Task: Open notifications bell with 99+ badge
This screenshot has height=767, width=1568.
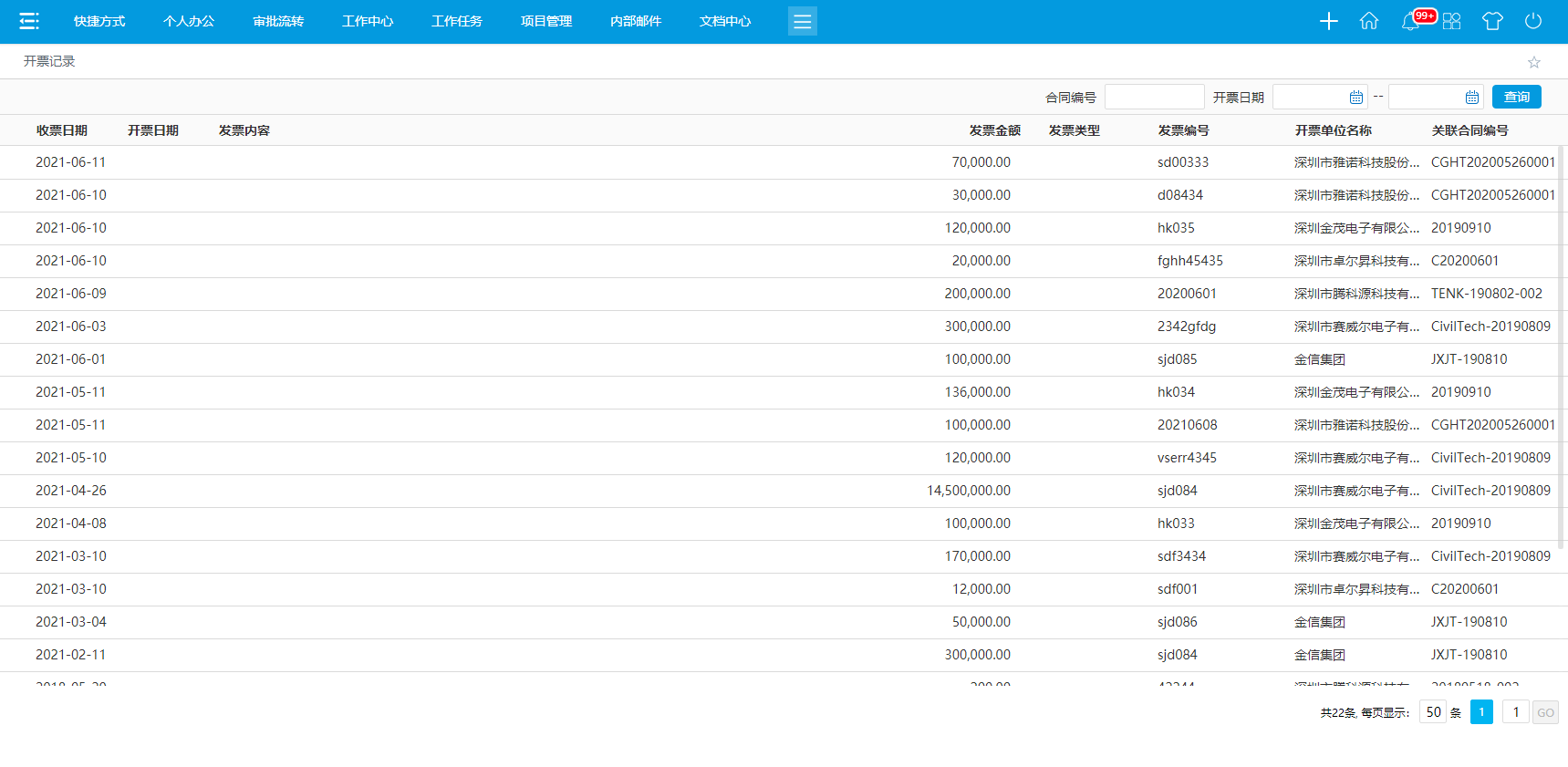Action: (1410, 21)
